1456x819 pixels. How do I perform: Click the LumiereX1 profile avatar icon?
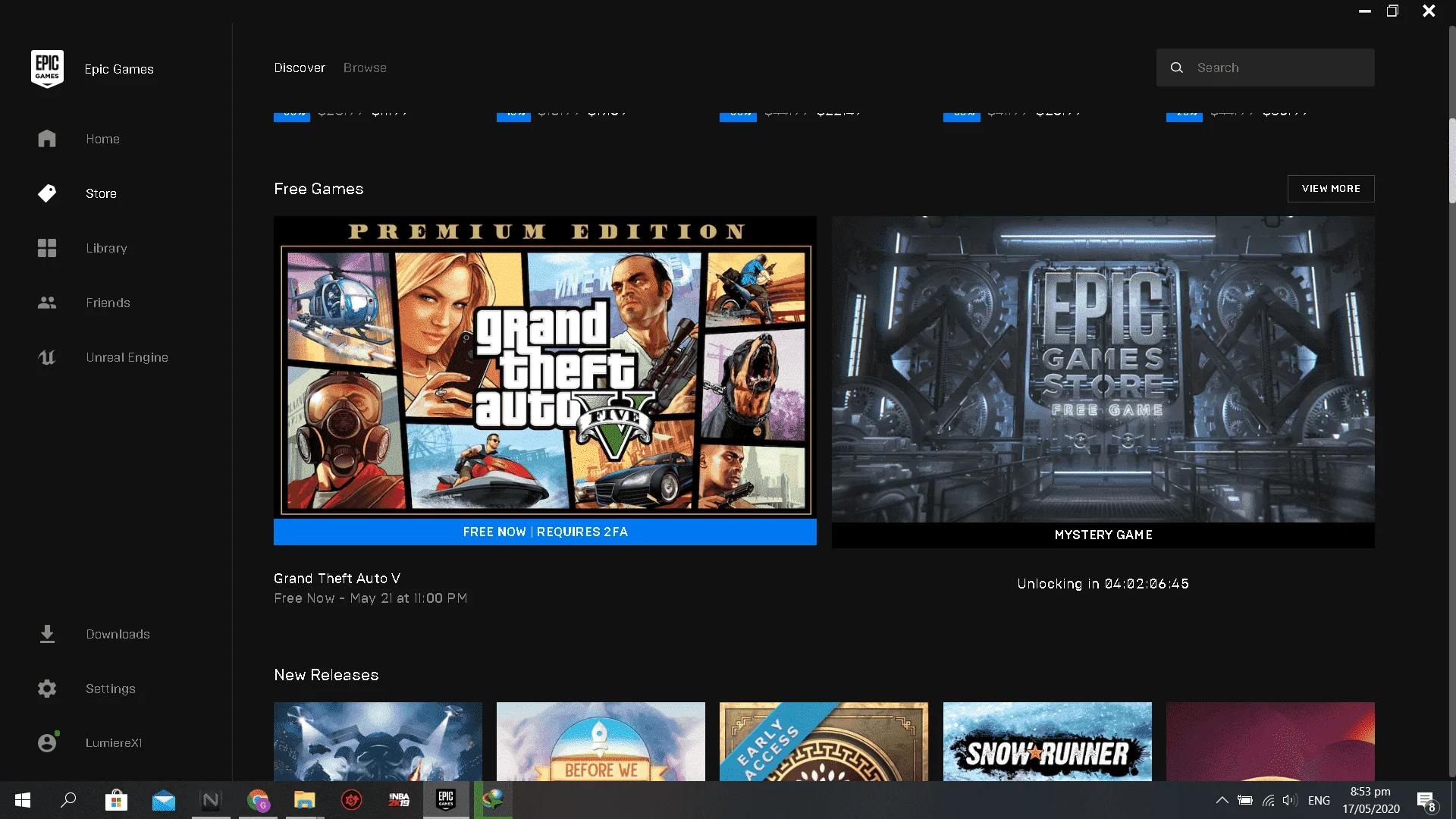point(48,742)
